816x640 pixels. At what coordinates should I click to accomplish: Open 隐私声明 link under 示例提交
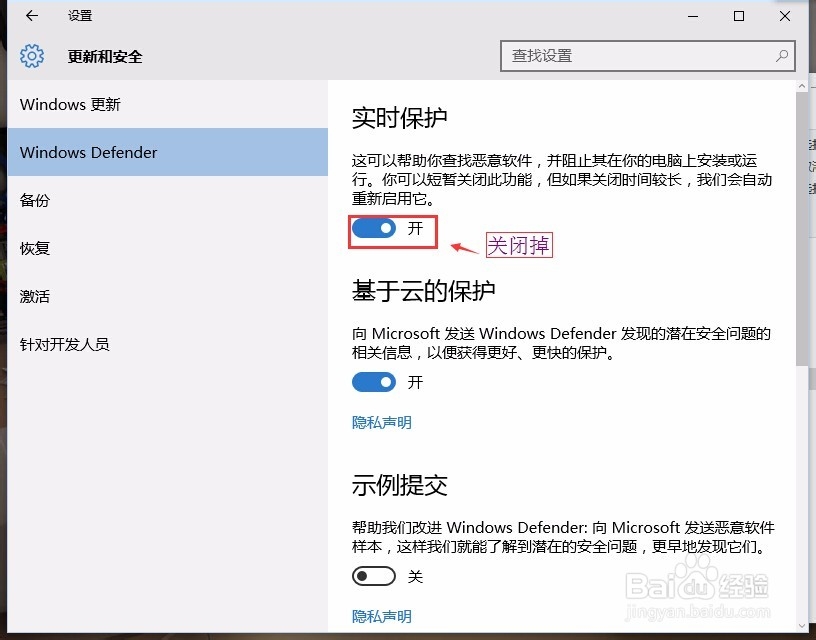point(381,616)
